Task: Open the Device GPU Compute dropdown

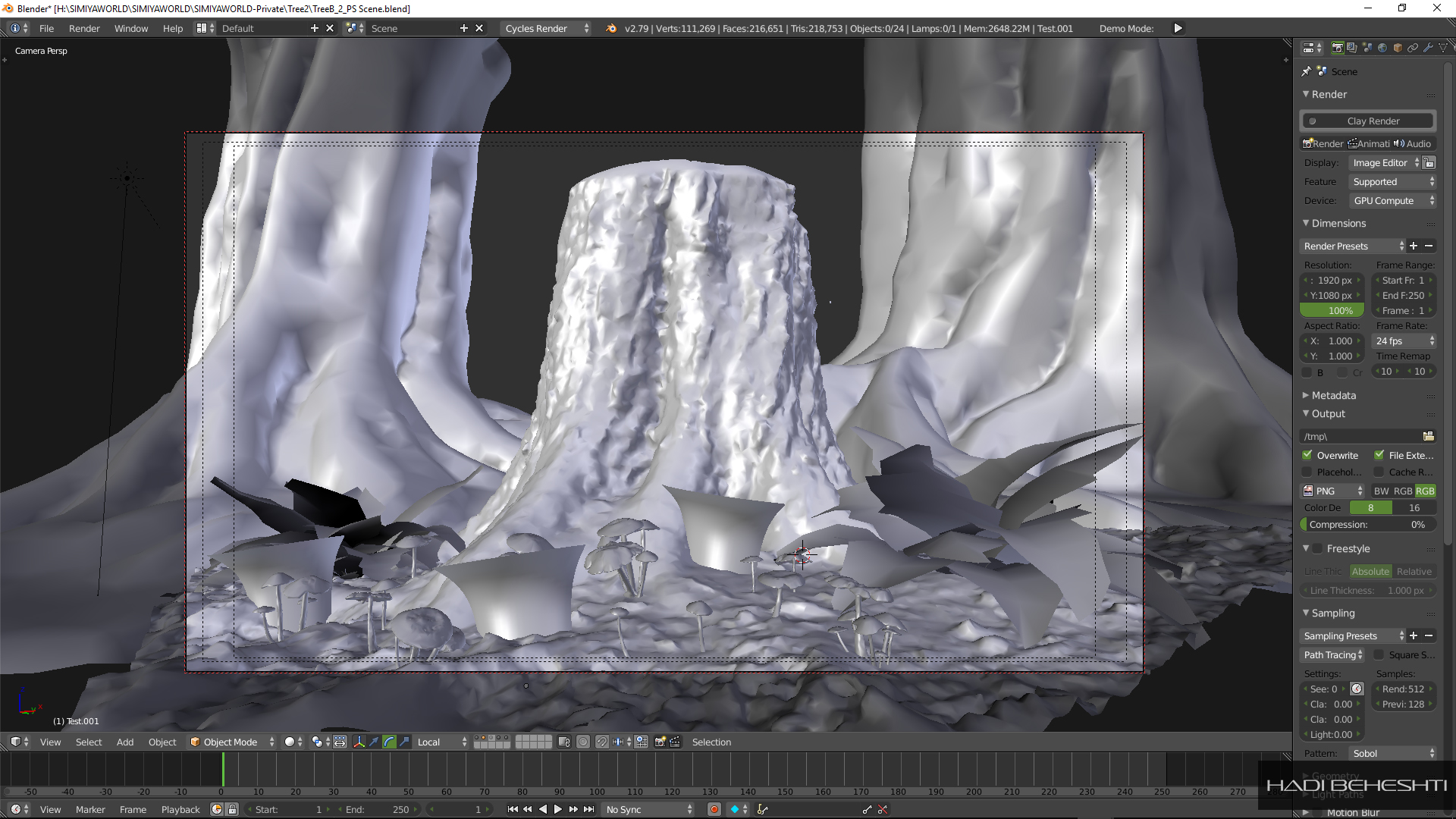Action: pos(1393,201)
